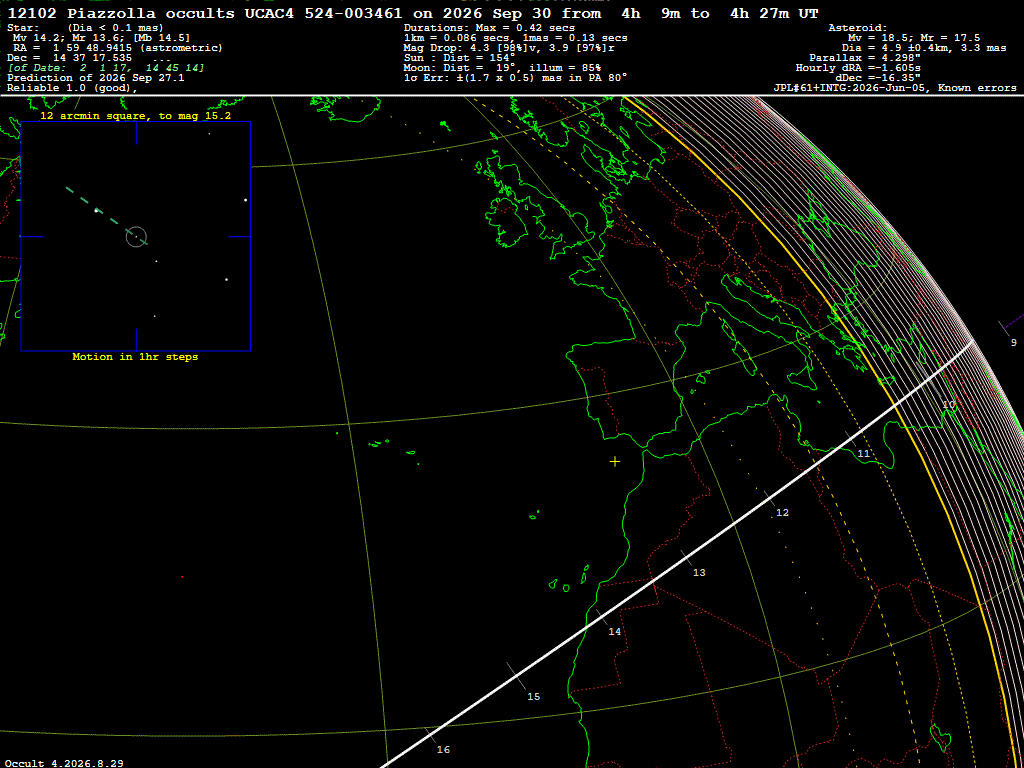Click the 'Motion in 1hr steps' caption

click(x=135, y=357)
